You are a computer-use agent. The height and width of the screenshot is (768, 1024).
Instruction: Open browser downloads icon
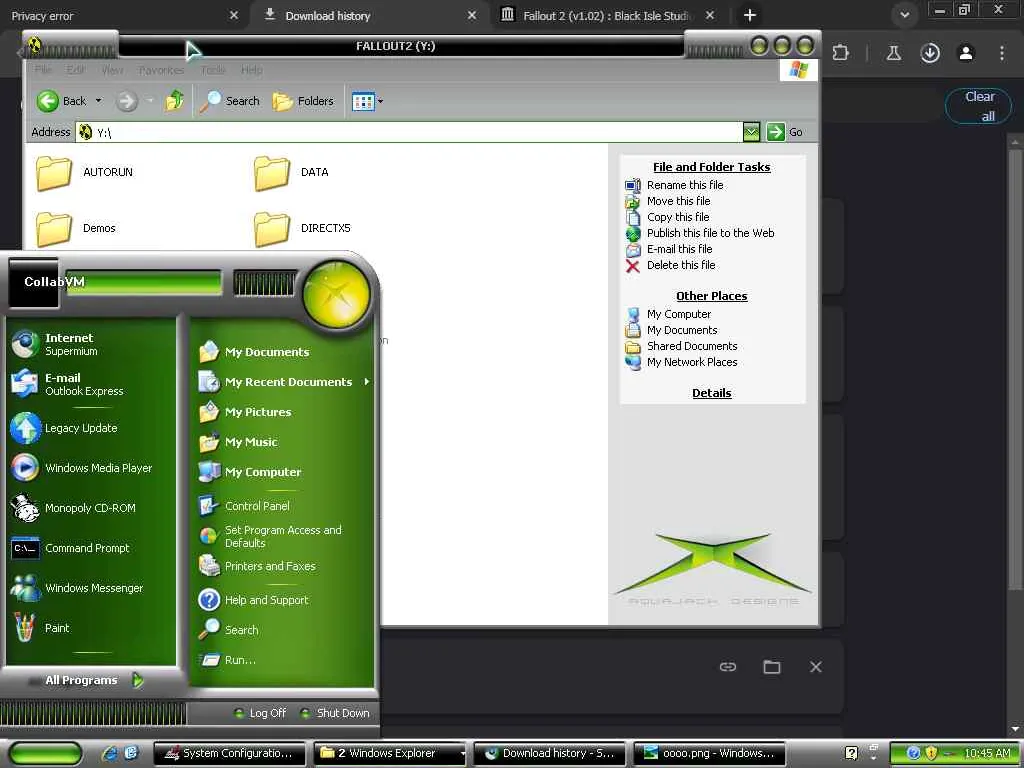(x=930, y=53)
